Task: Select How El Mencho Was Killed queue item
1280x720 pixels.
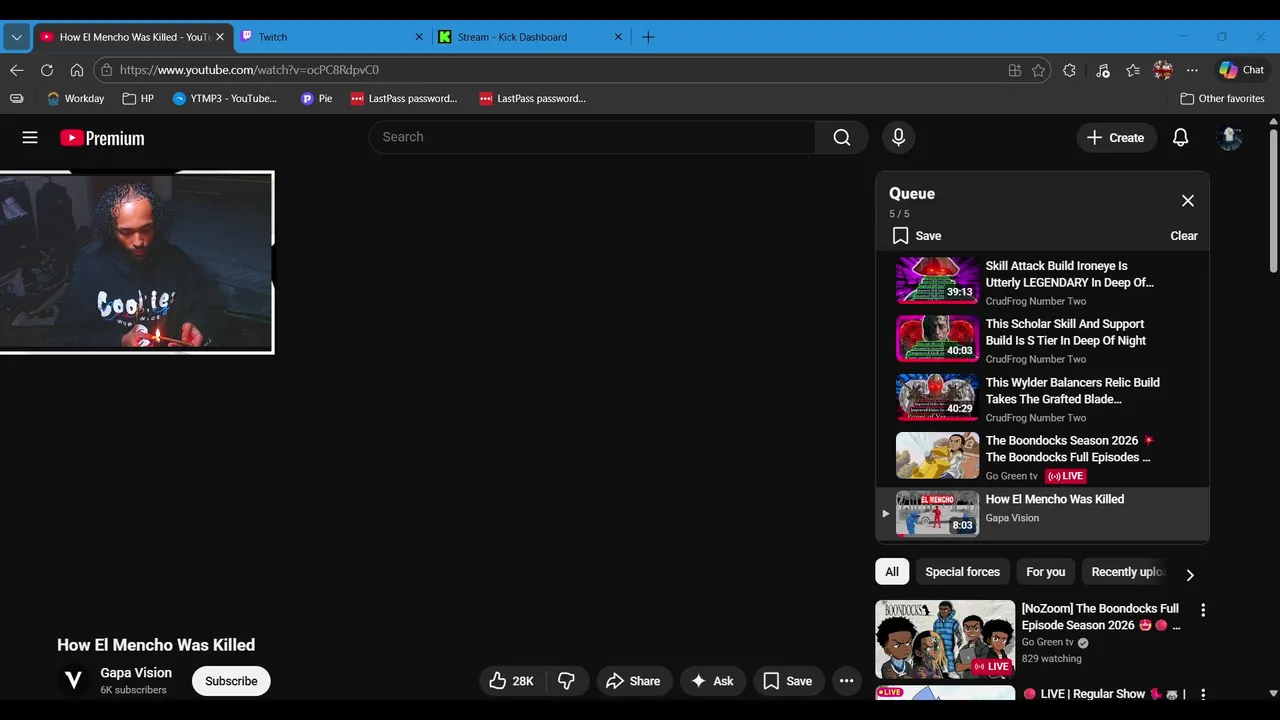Action: tap(1042, 514)
